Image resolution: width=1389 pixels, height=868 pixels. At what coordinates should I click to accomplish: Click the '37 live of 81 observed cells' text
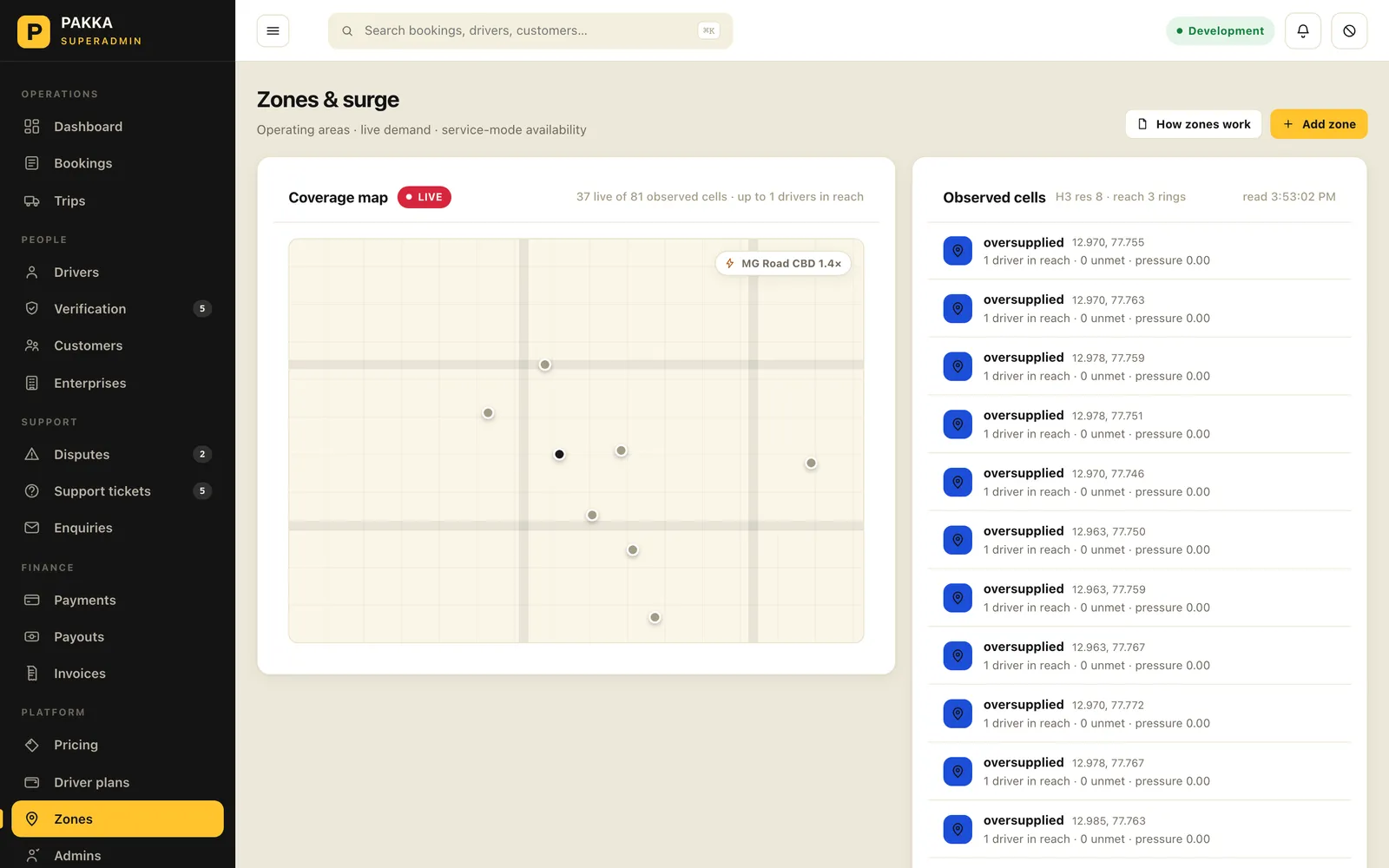(x=652, y=197)
